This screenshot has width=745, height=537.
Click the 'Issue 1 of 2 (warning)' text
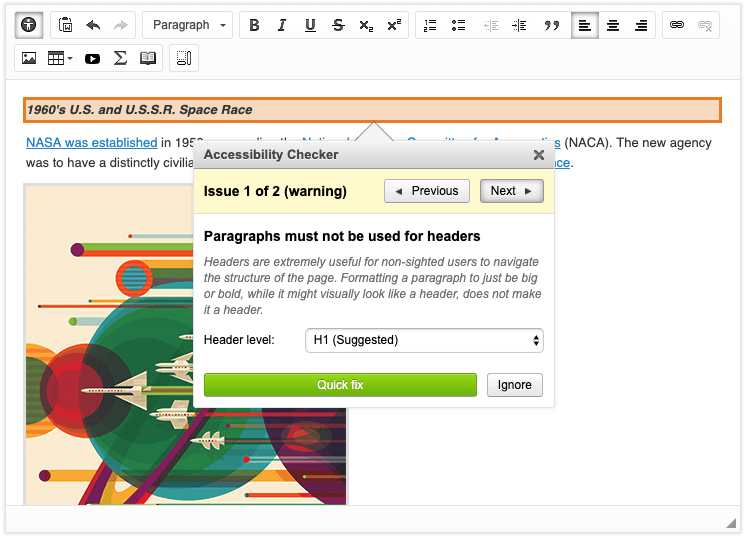(275, 191)
